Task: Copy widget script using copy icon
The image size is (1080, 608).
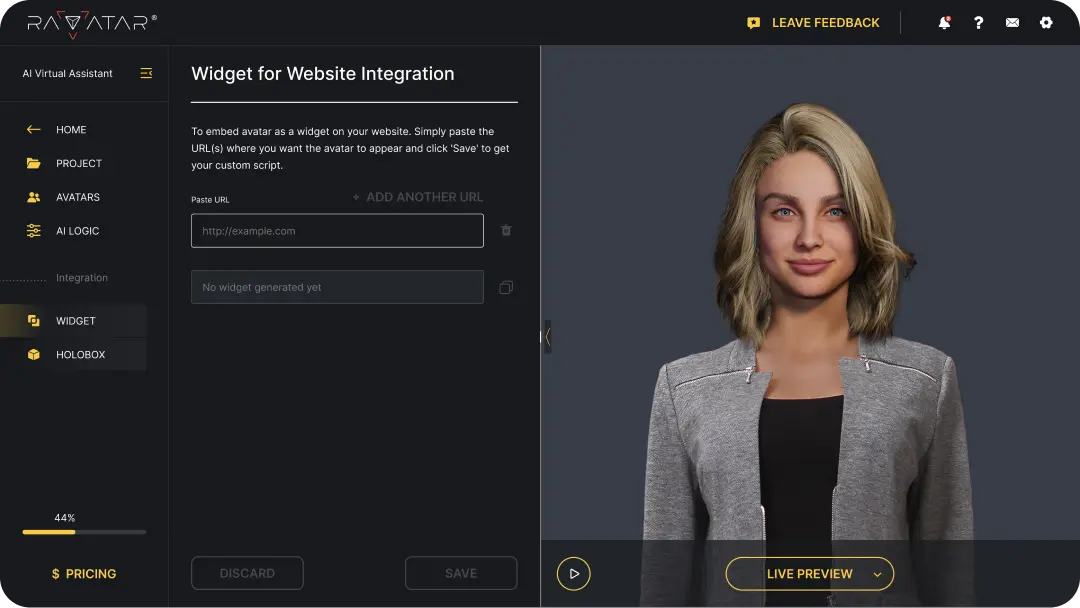Action: [506, 287]
